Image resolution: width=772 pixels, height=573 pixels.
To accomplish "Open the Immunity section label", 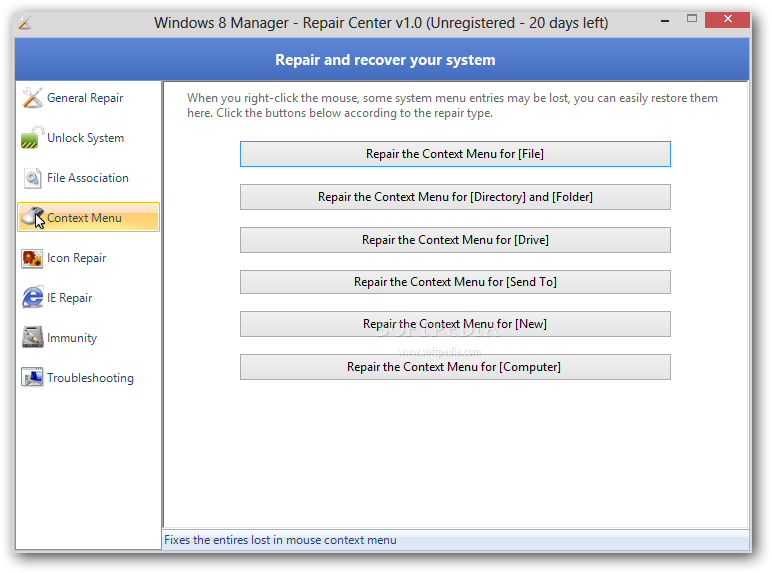I will coord(72,338).
